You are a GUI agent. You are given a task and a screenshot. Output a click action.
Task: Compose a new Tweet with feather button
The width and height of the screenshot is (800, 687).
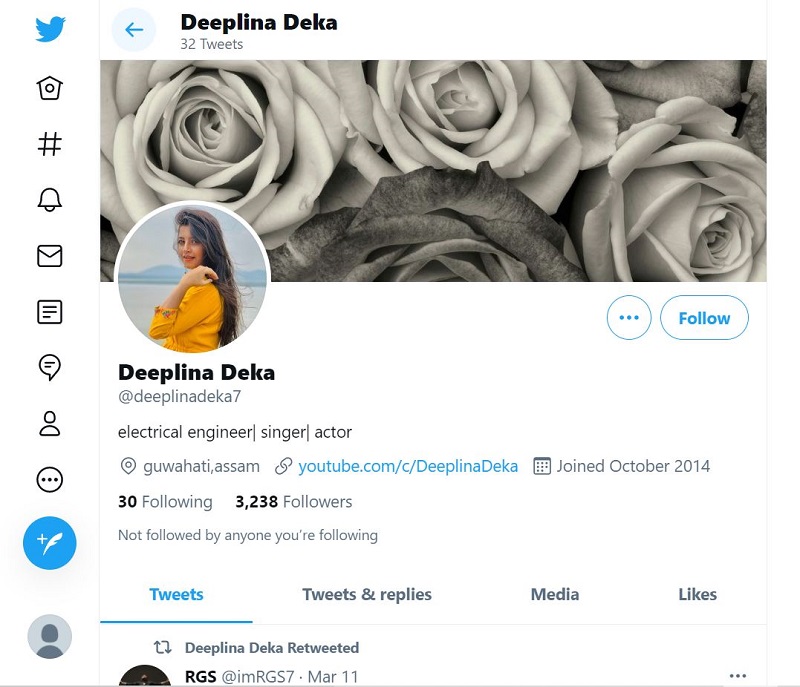tap(50, 543)
